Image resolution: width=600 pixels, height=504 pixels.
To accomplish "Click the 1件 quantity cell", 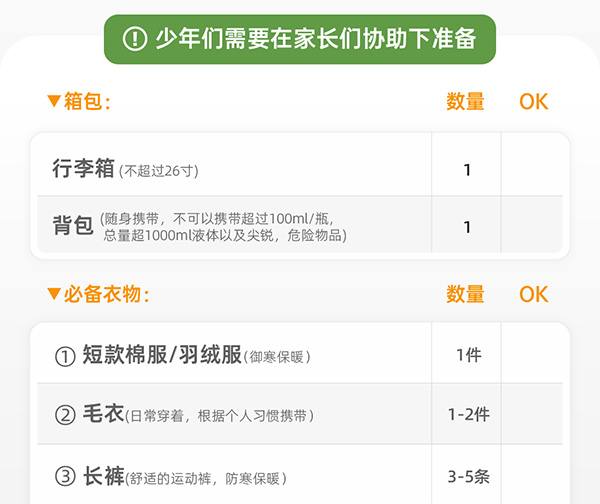I will (467, 355).
